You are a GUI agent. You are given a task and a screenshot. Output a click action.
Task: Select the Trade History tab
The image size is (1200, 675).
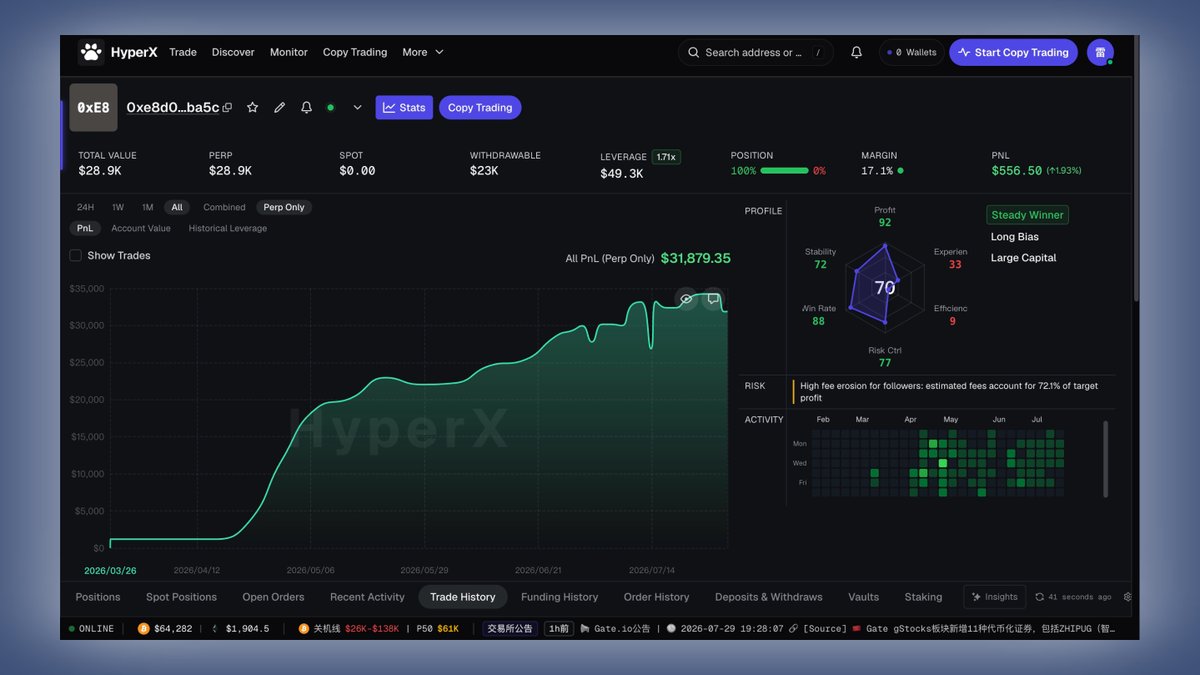tap(463, 597)
